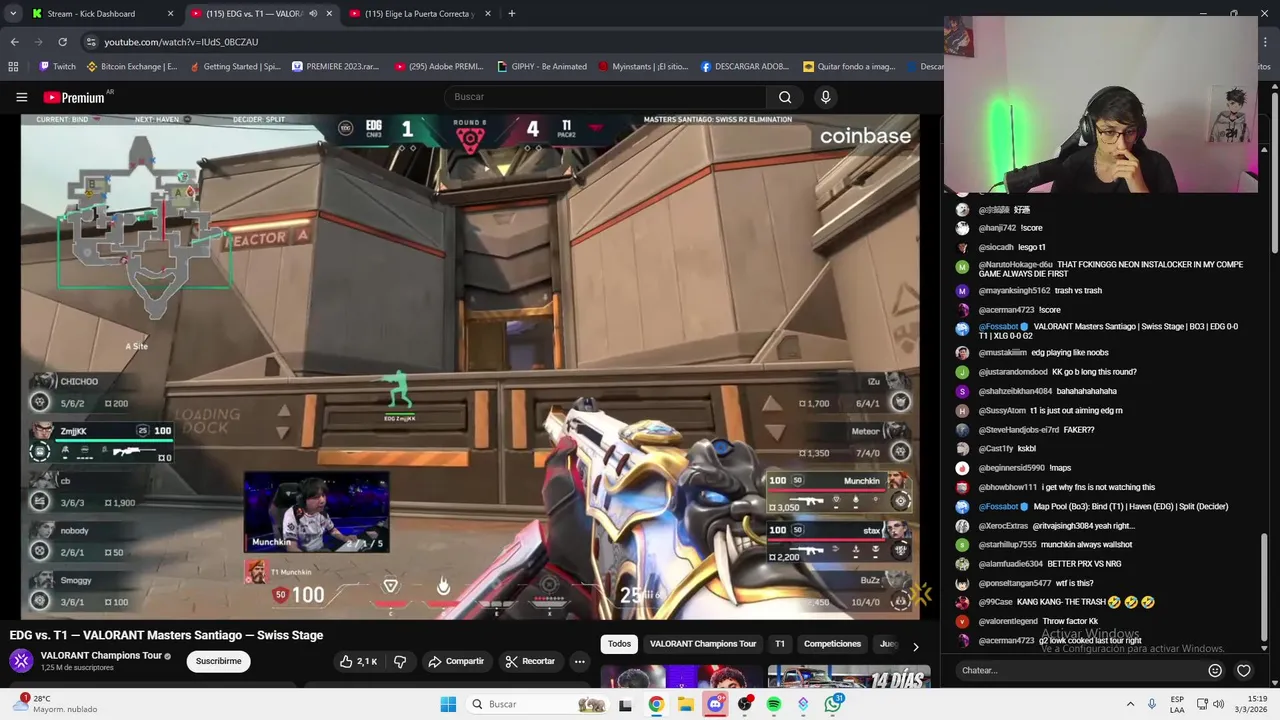Open the volume control in system tray
This screenshot has height=720, width=1280.
pos(1218,704)
